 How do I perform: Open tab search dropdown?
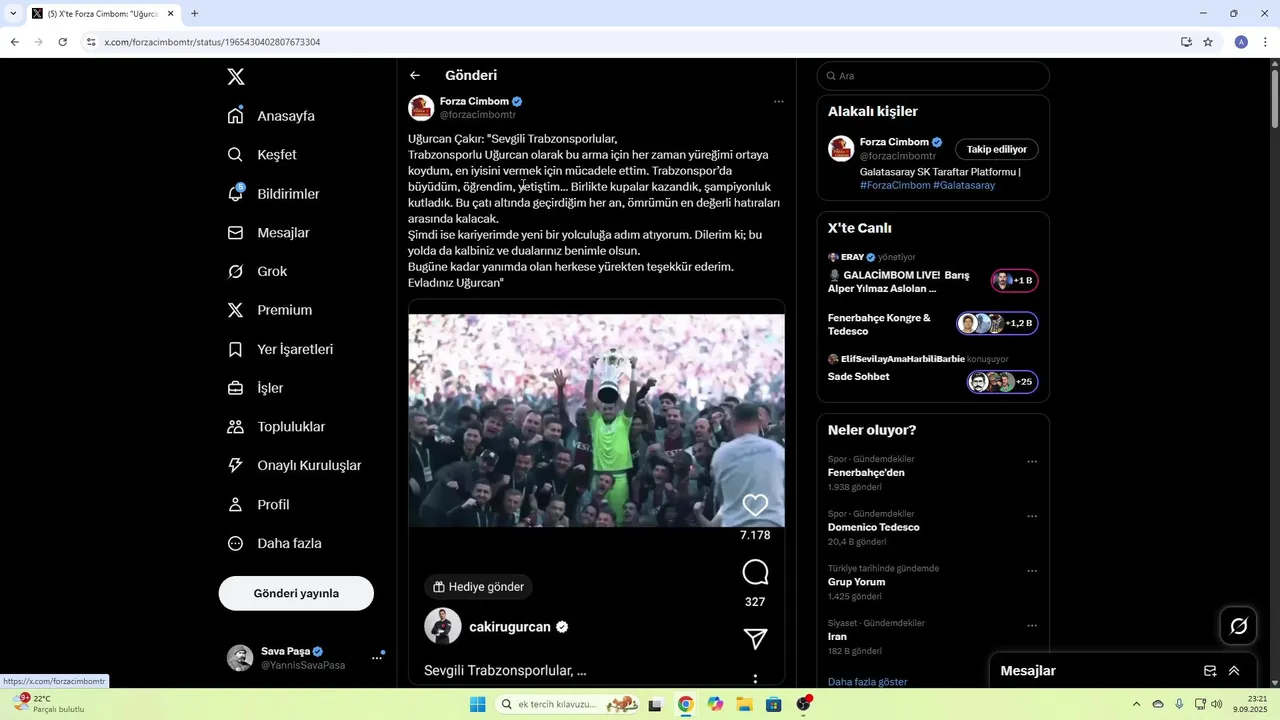[x=12, y=14]
